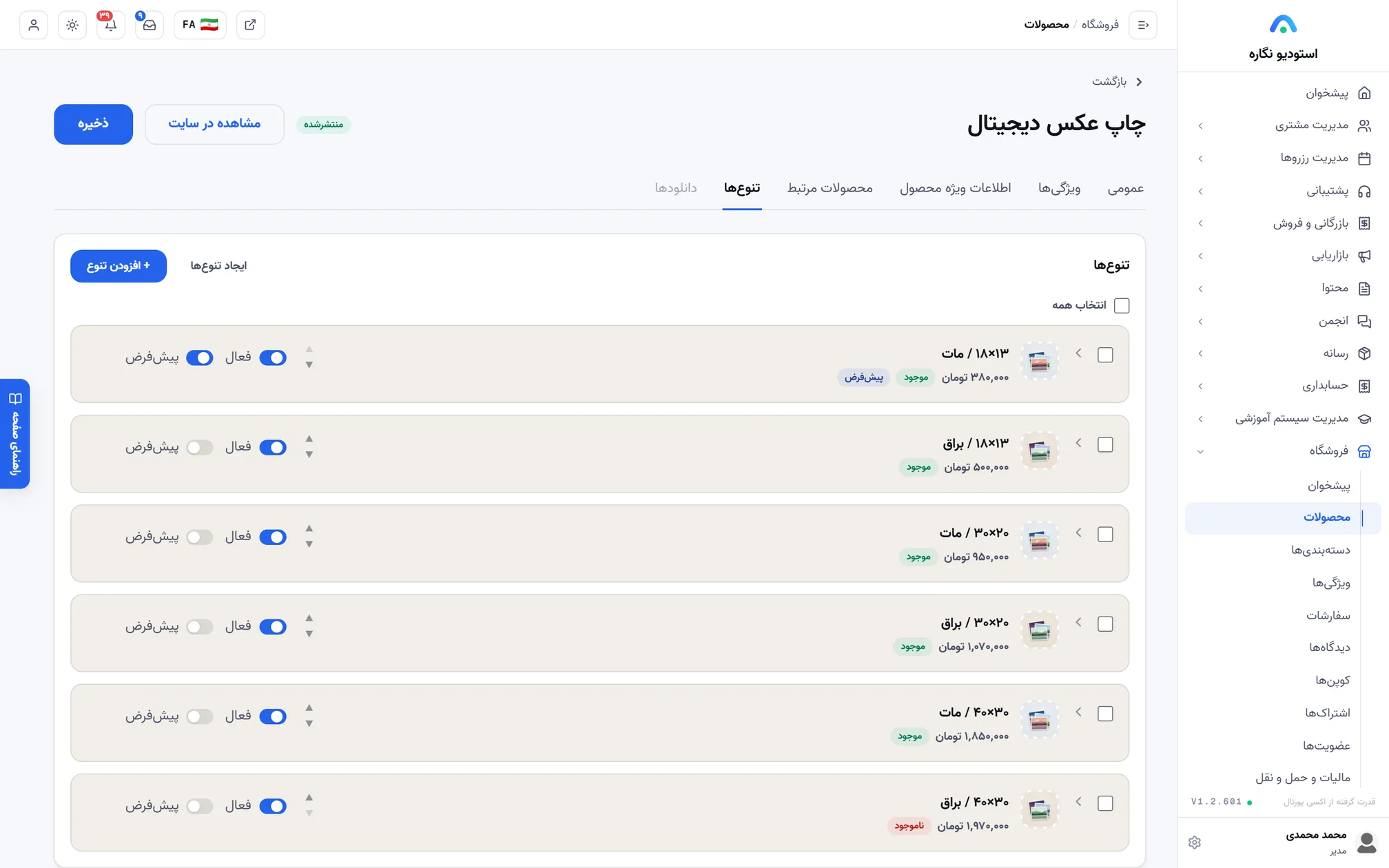Click the پیشخوان home icon in sidebar
Screen dimensions: 1389x868
[1364, 93]
